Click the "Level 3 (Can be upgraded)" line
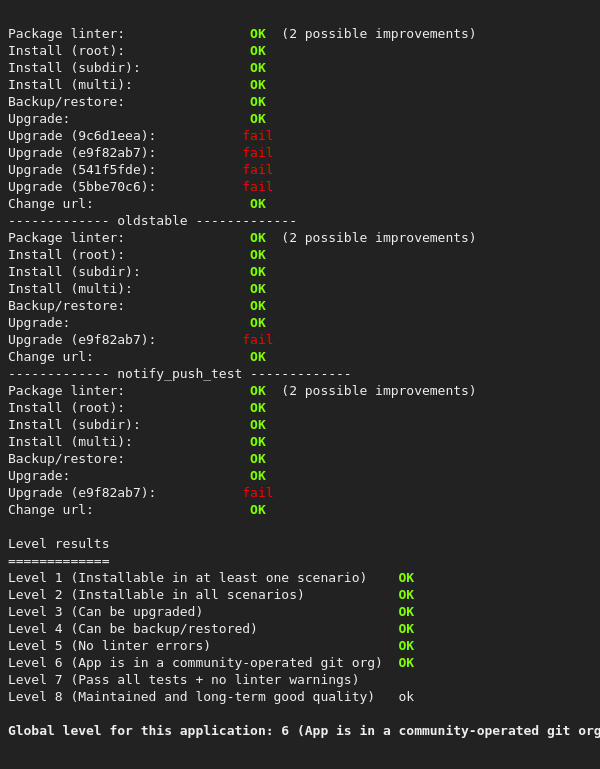600x769 pixels. point(105,611)
